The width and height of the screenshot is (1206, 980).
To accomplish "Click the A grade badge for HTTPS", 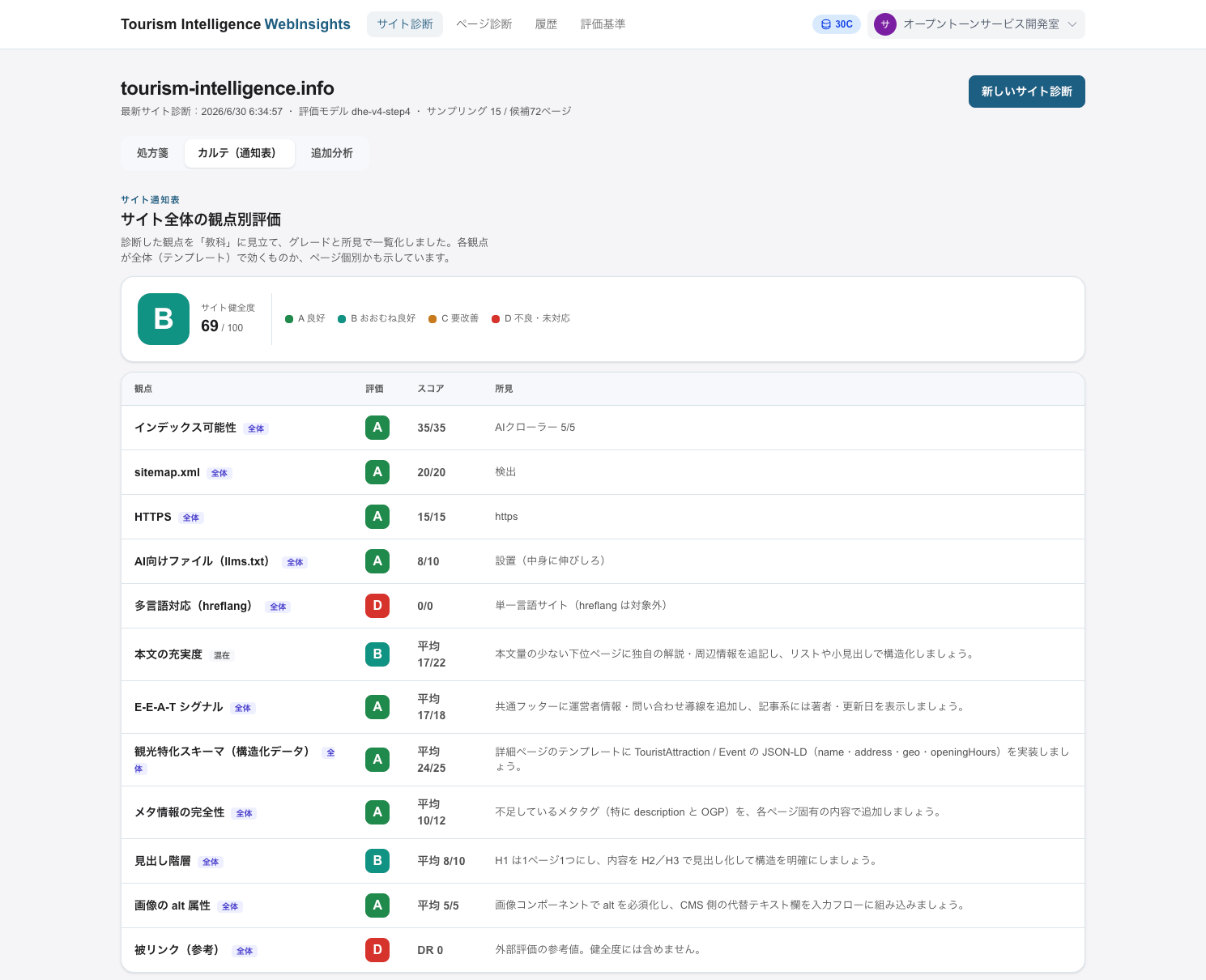I will point(377,517).
